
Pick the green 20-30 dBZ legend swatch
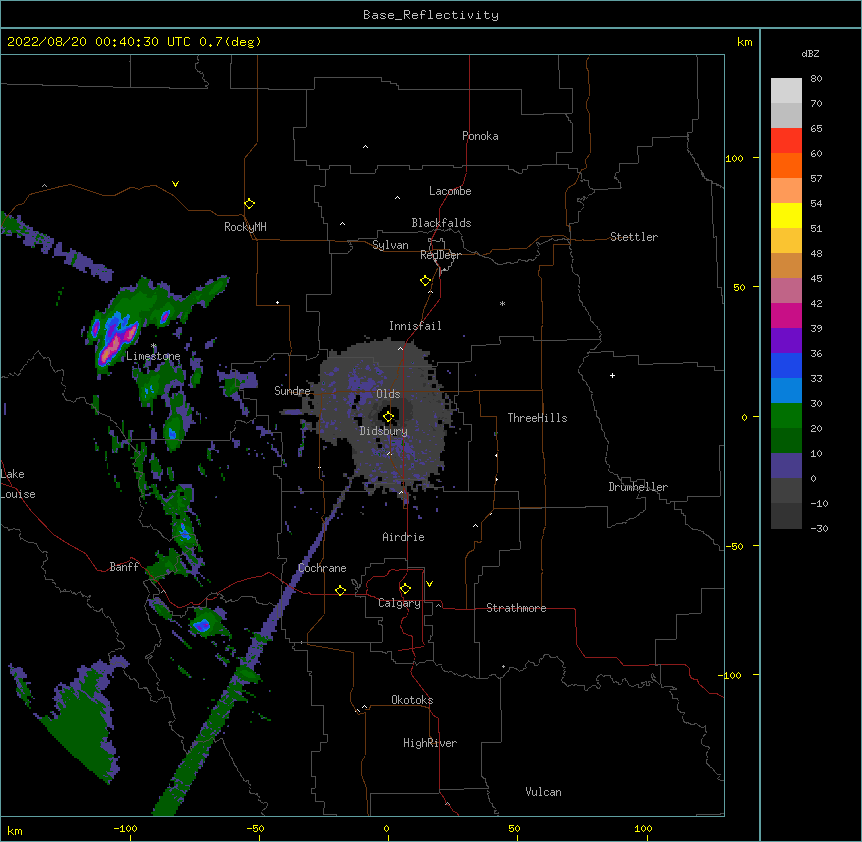786,415
